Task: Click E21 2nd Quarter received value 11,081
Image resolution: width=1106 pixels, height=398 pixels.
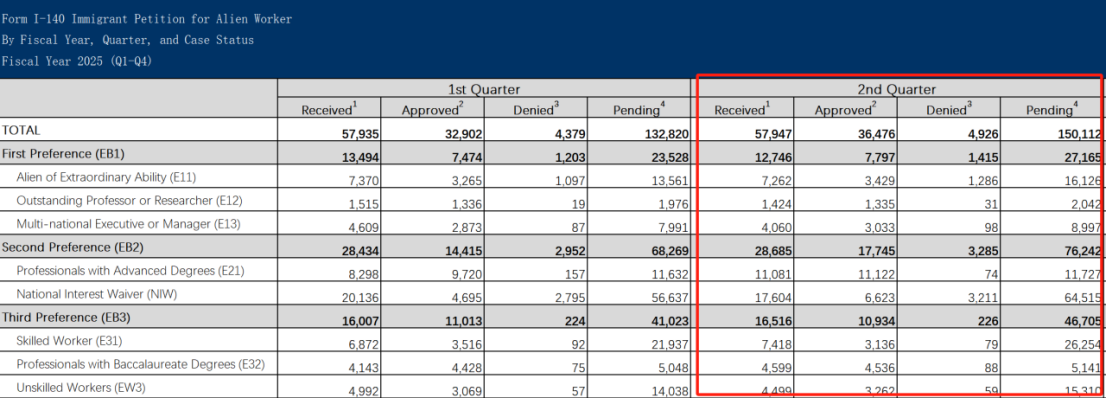Action: [x=773, y=274]
